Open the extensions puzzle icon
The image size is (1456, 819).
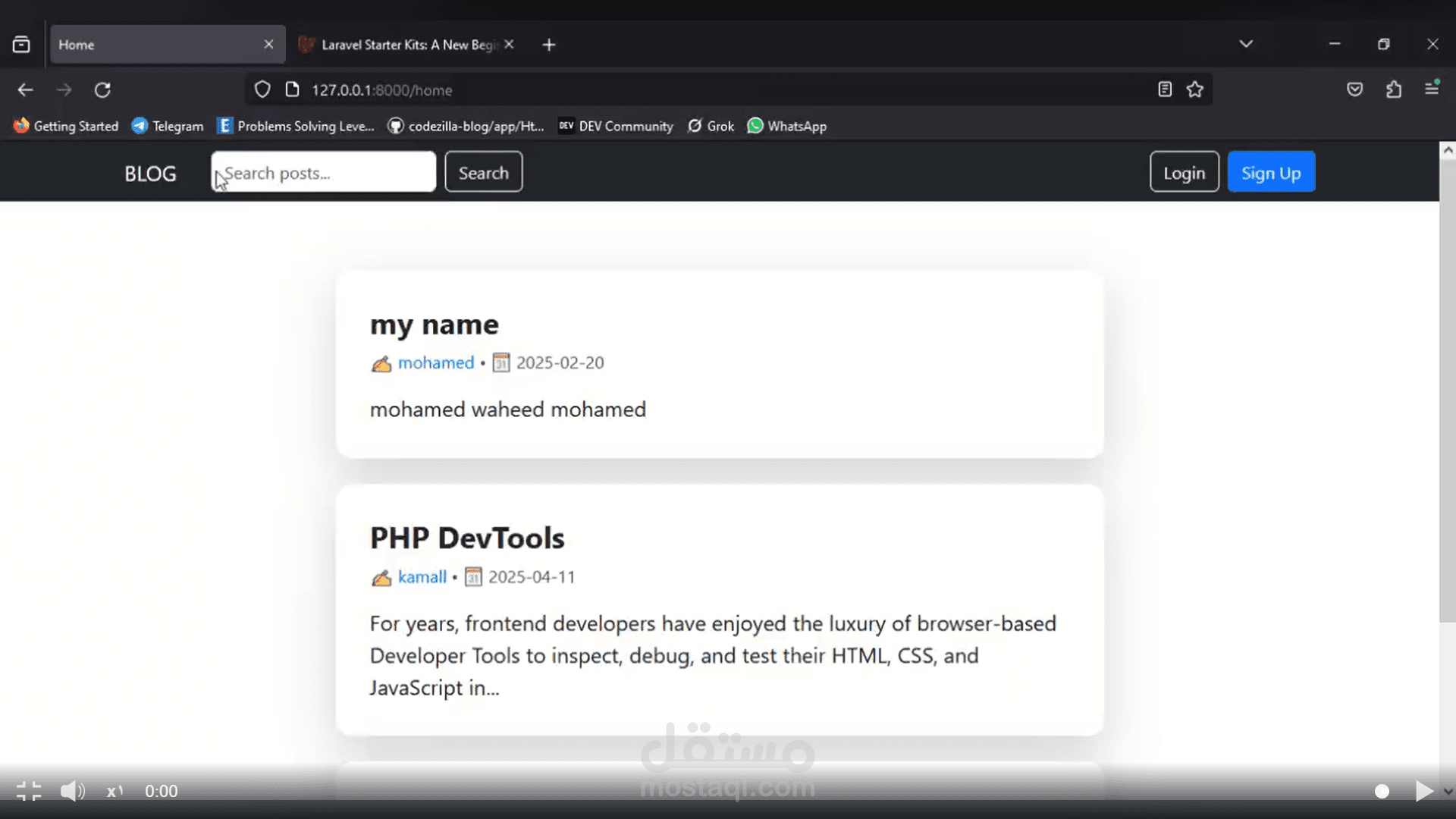(x=1394, y=89)
